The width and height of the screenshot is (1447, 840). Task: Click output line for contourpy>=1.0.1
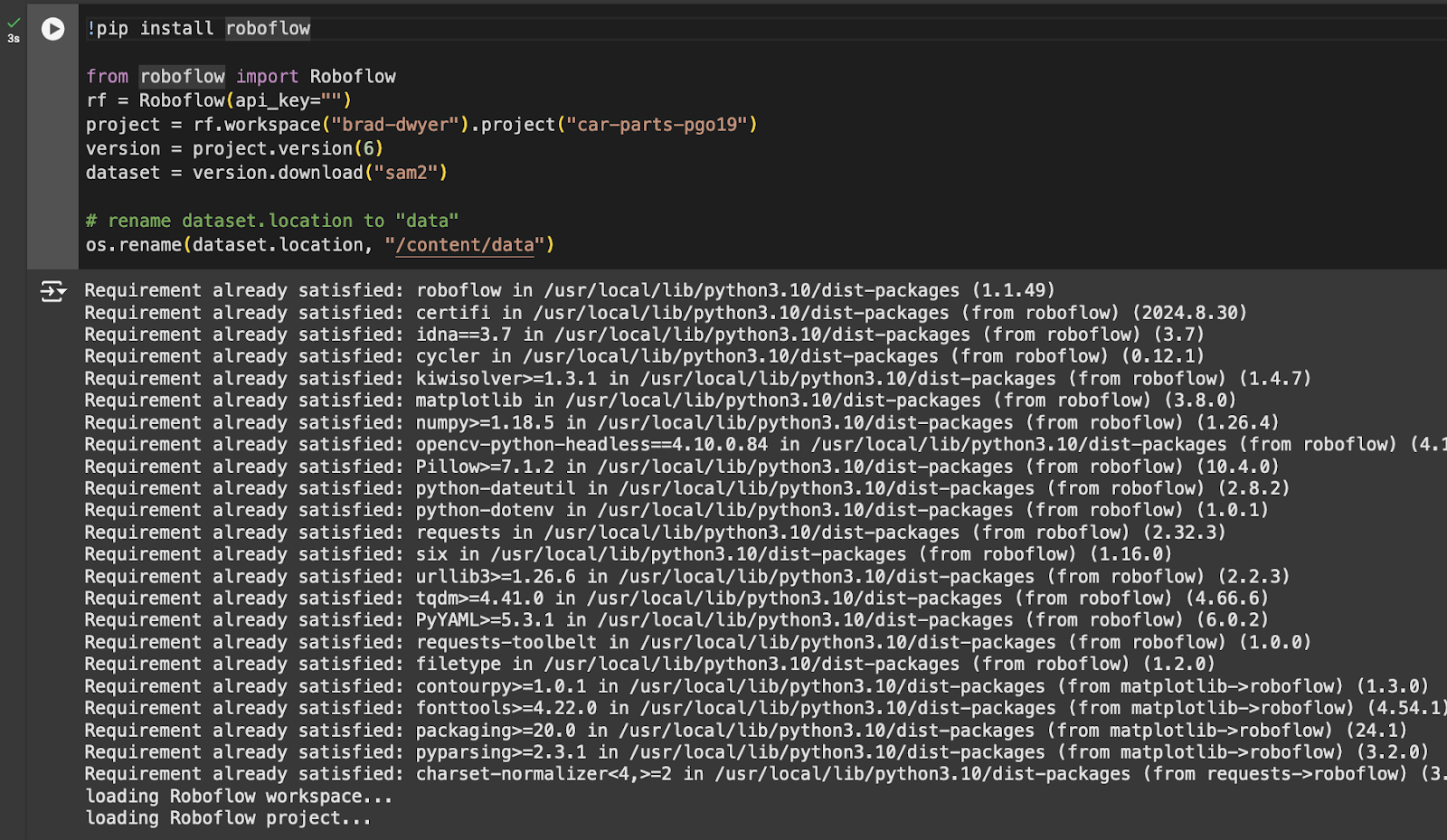coord(757,686)
